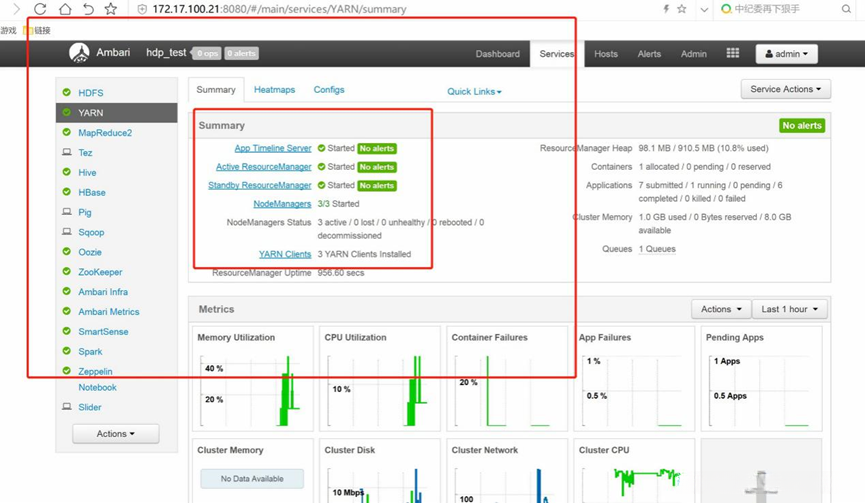Open the Quick Links dropdown
This screenshot has width=865, height=503.
[474, 92]
